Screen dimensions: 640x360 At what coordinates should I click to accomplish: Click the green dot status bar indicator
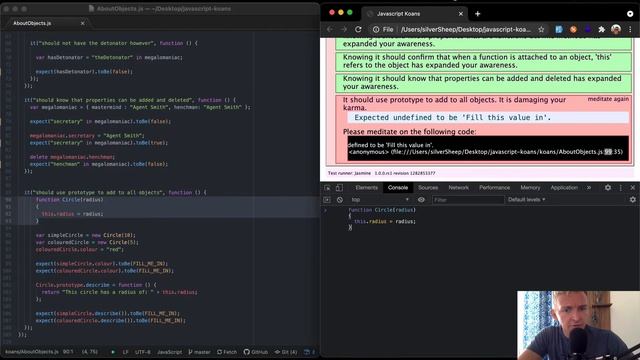[x=113, y=352]
